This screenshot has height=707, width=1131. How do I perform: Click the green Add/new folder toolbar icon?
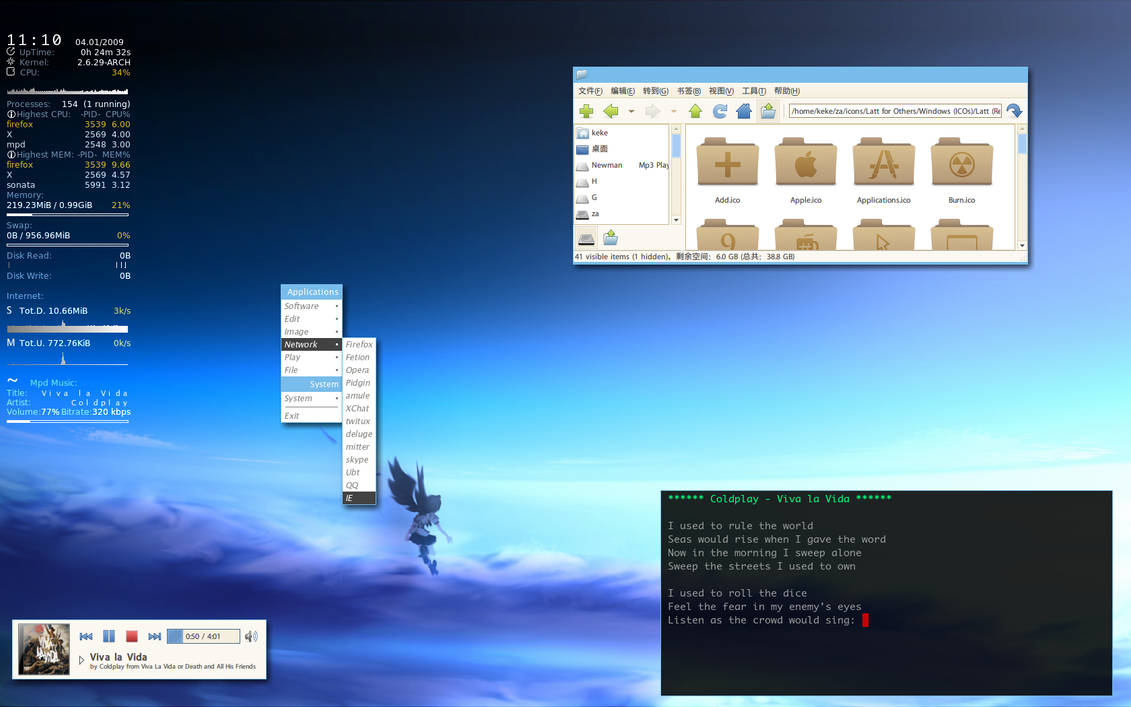pyautogui.click(x=587, y=111)
